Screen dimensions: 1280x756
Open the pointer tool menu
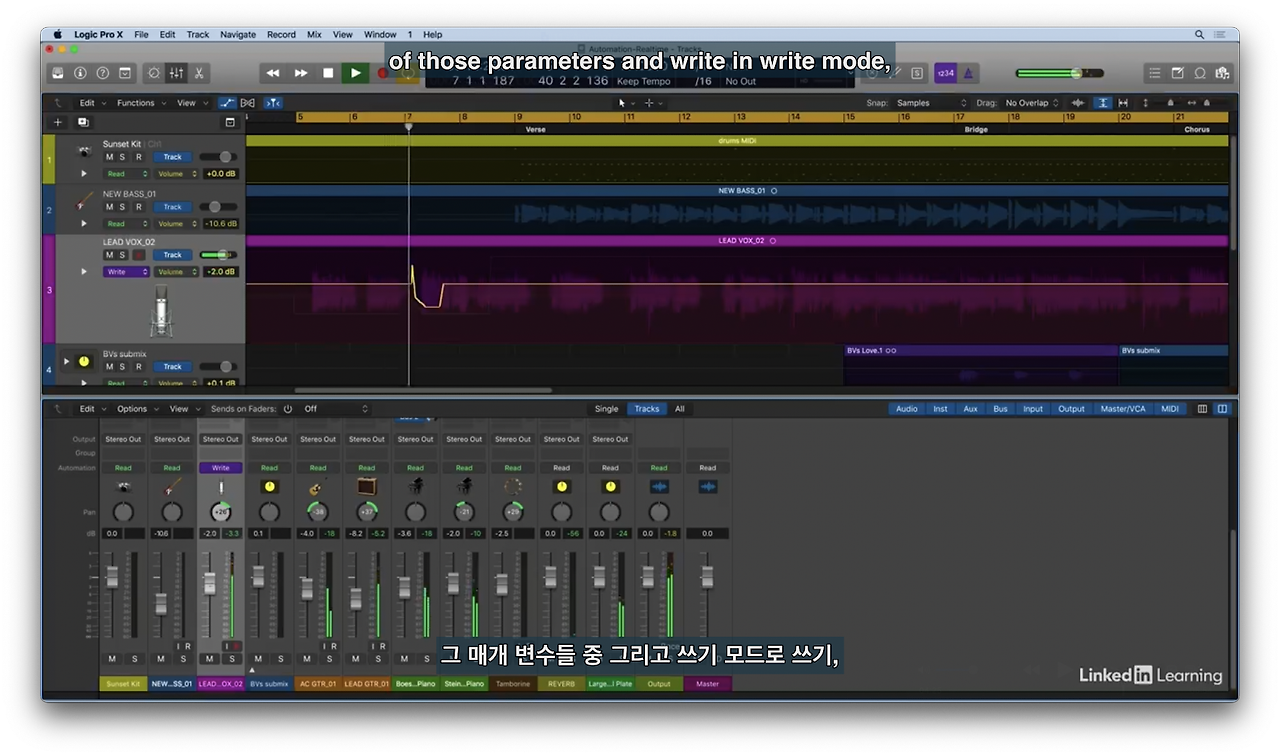(x=626, y=103)
